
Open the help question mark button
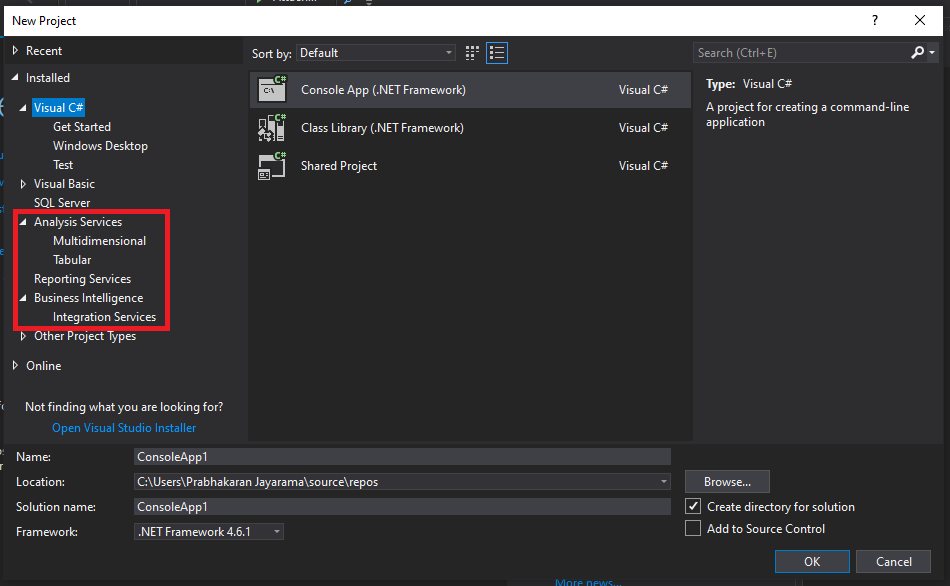pos(875,20)
